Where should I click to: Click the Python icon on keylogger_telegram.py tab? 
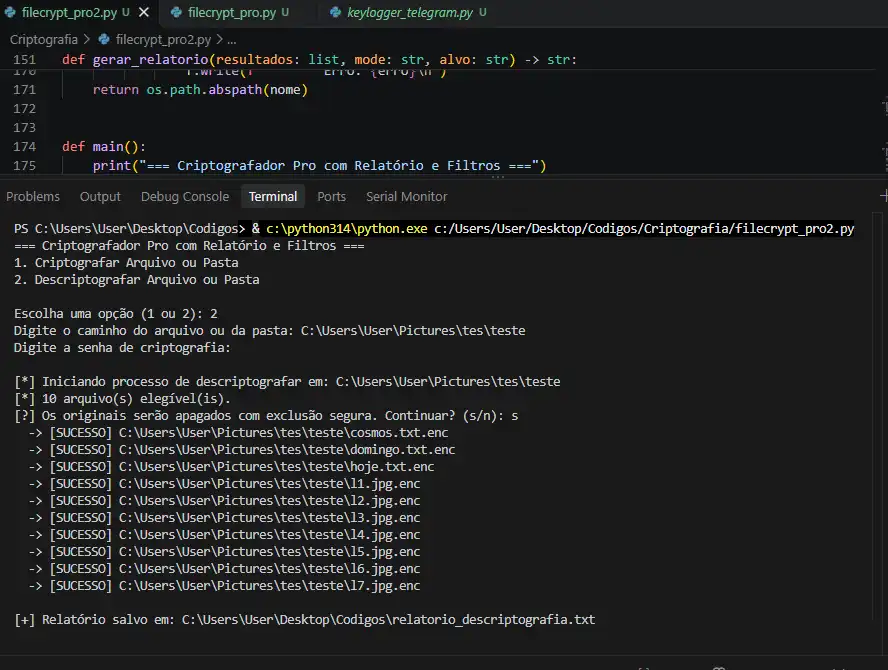pos(335,12)
